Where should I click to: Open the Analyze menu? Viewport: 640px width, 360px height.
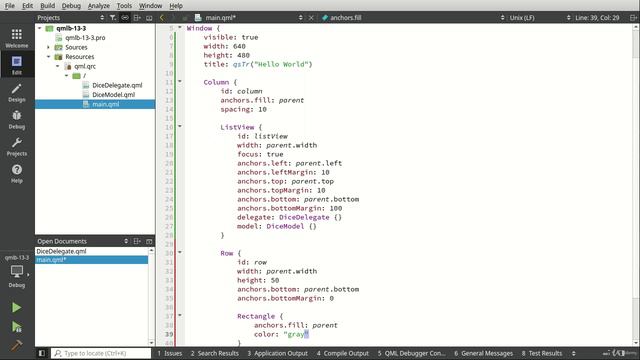(98, 6)
